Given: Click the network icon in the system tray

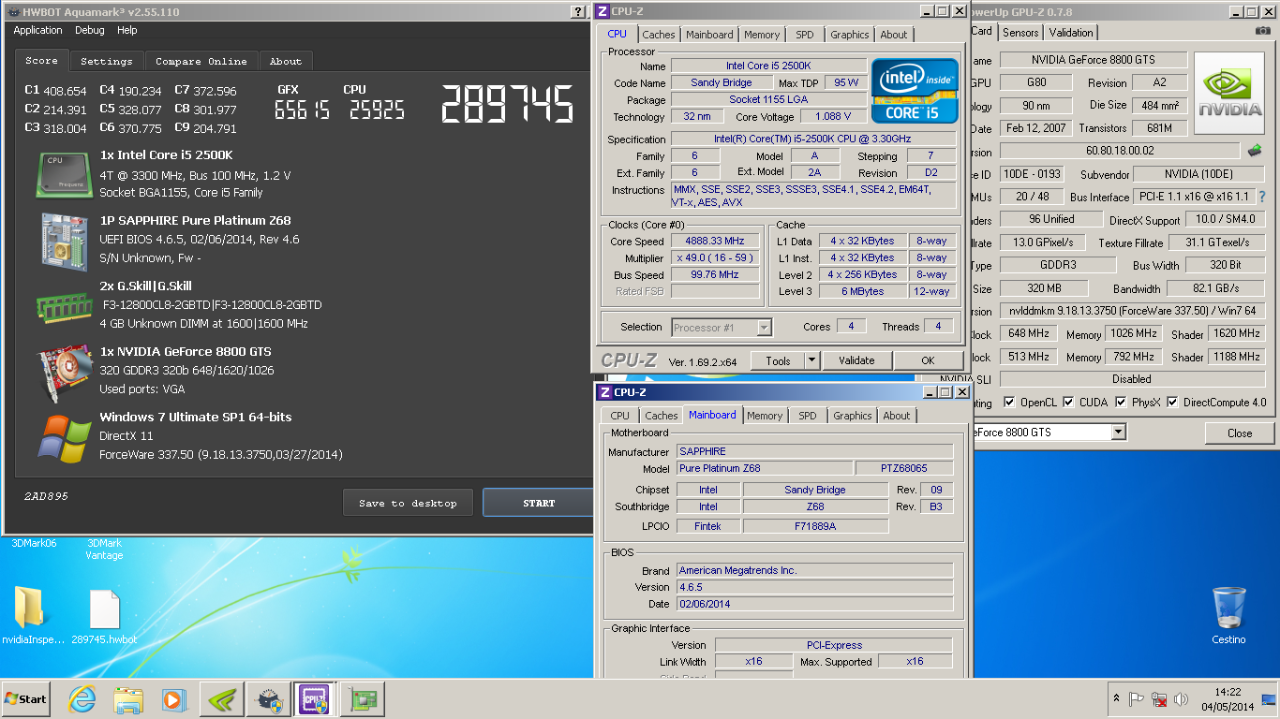Looking at the screenshot, I should click(1159, 699).
